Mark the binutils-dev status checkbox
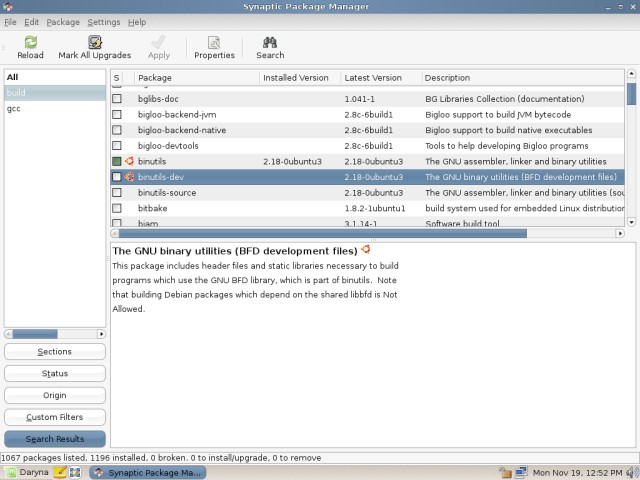 pyautogui.click(x=117, y=177)
